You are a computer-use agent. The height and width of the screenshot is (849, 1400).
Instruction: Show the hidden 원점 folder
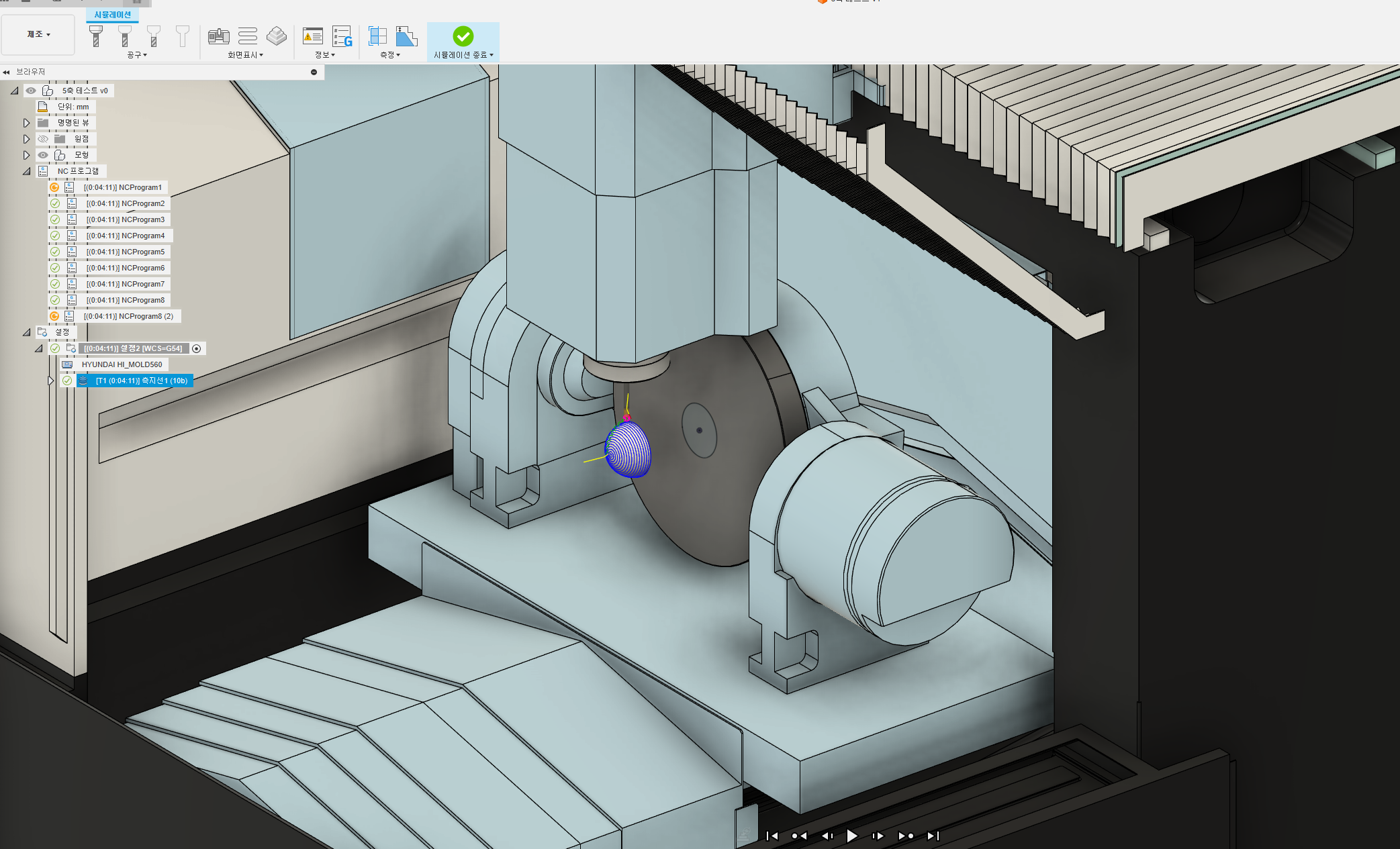pyautogui.click(x=44, y=139)
